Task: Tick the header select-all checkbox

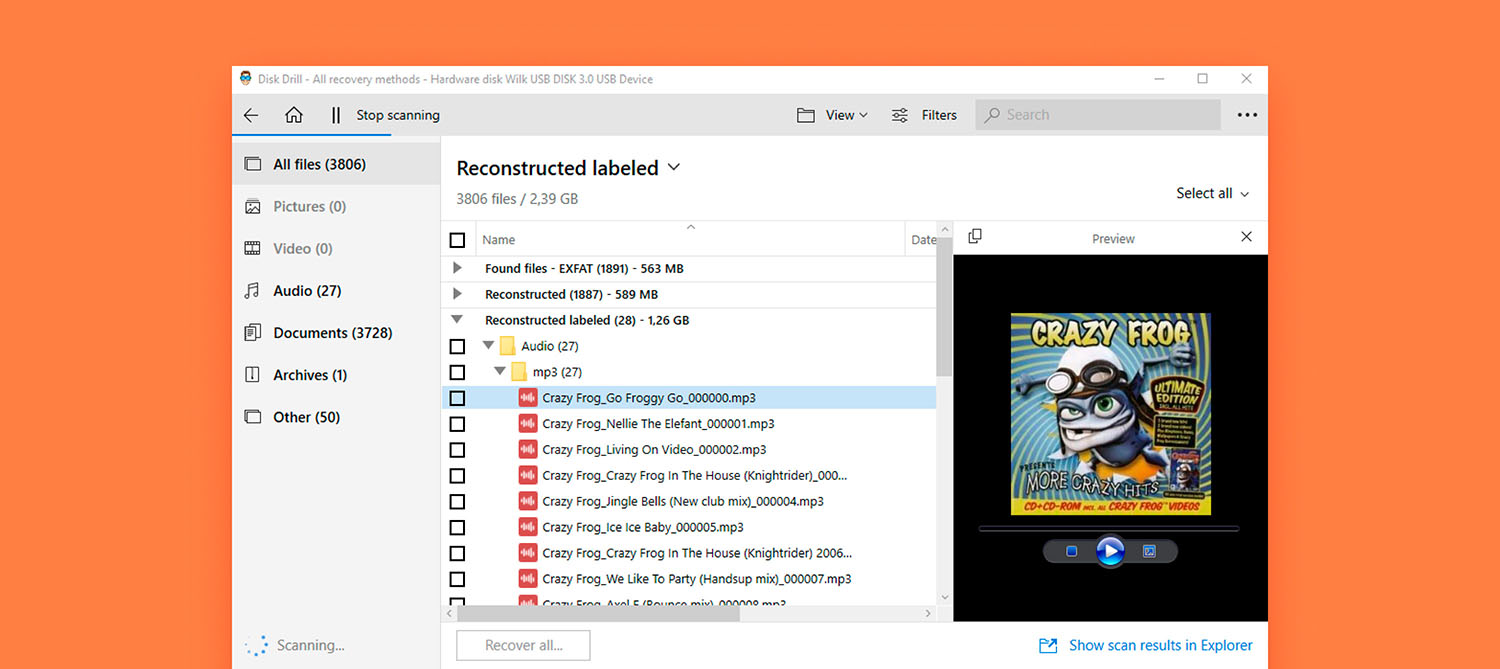Action: coord(457,240)
